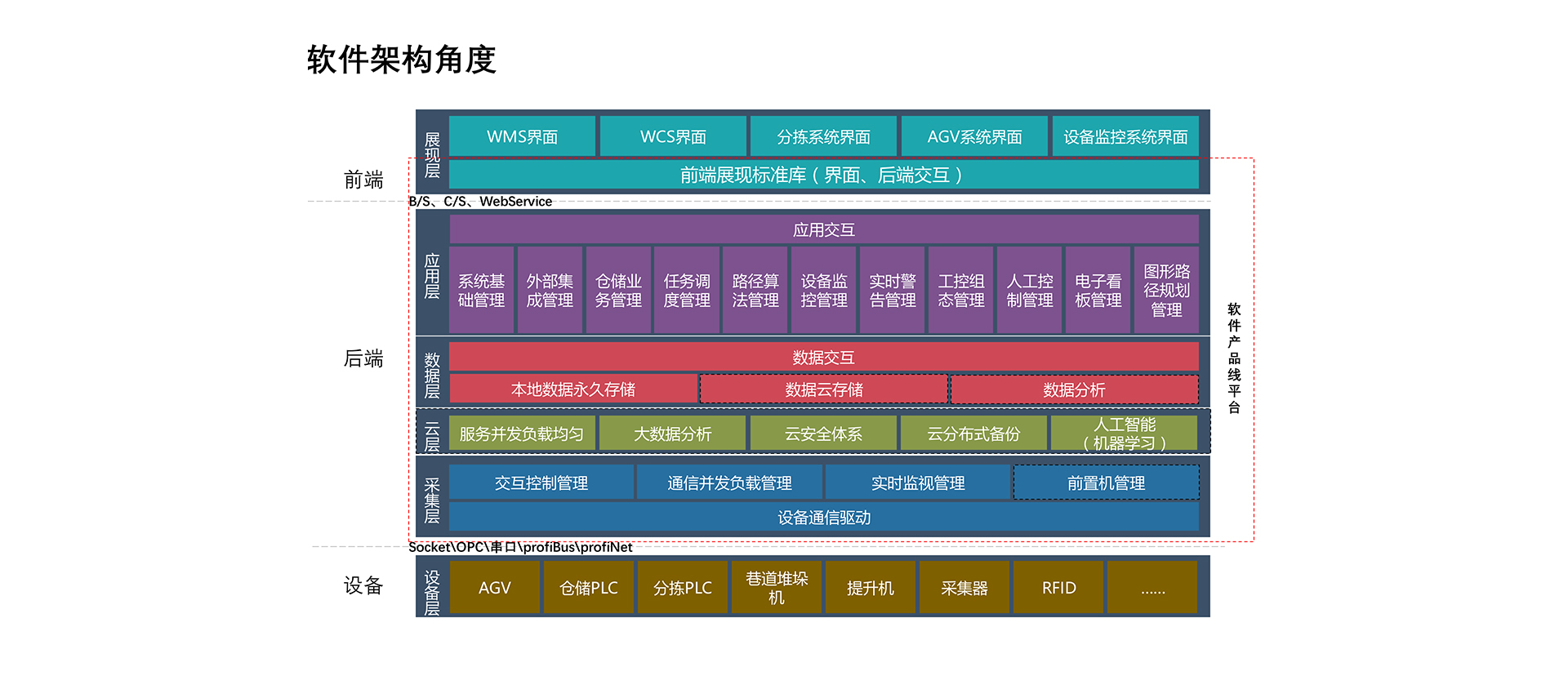Click the 展现层 layer label

click(x=432, y=155)
